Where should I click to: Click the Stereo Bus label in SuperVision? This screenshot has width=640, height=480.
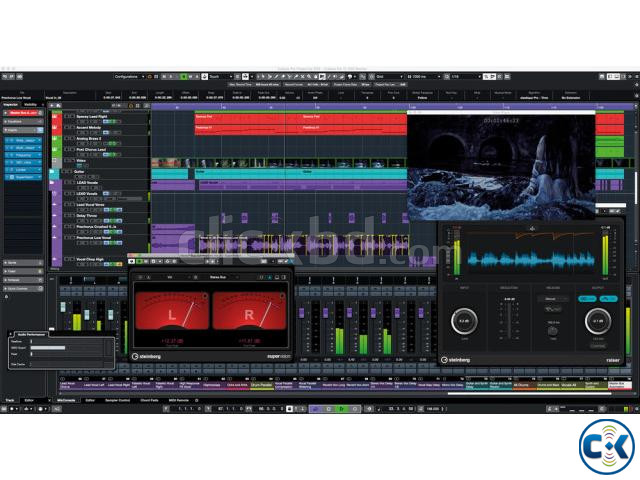[x=218, y=277]
